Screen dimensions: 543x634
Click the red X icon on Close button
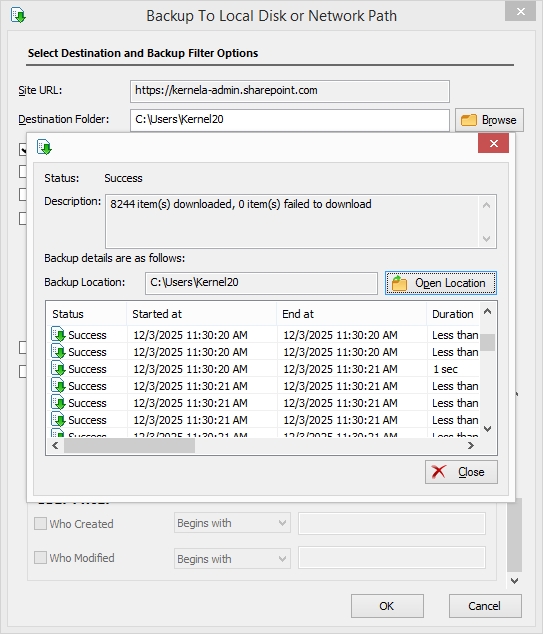pos(439,472)
